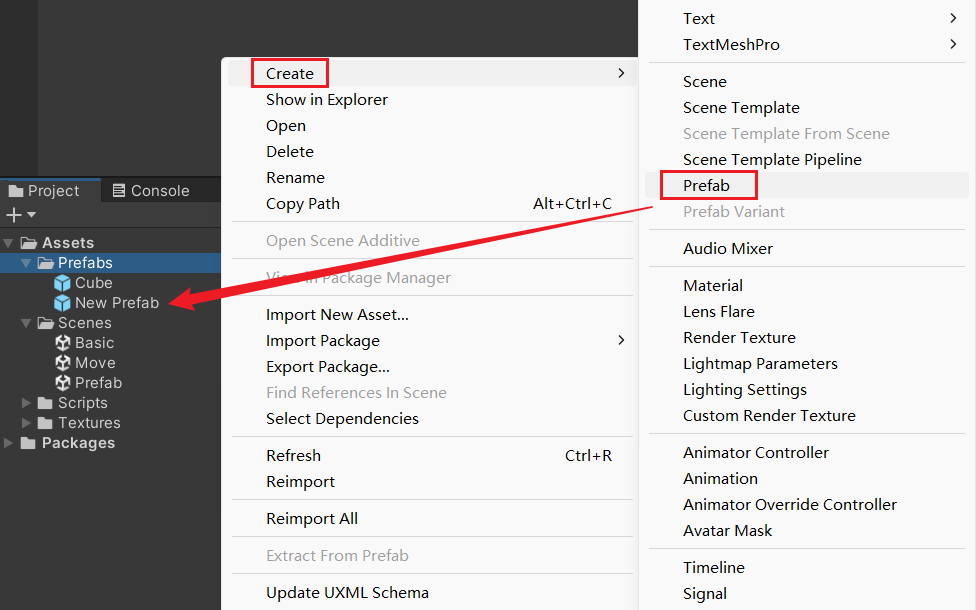Viewport: 976px width, 610px height.
Task: Choose Prefab from the Create submenu
Action: [706, 185]
